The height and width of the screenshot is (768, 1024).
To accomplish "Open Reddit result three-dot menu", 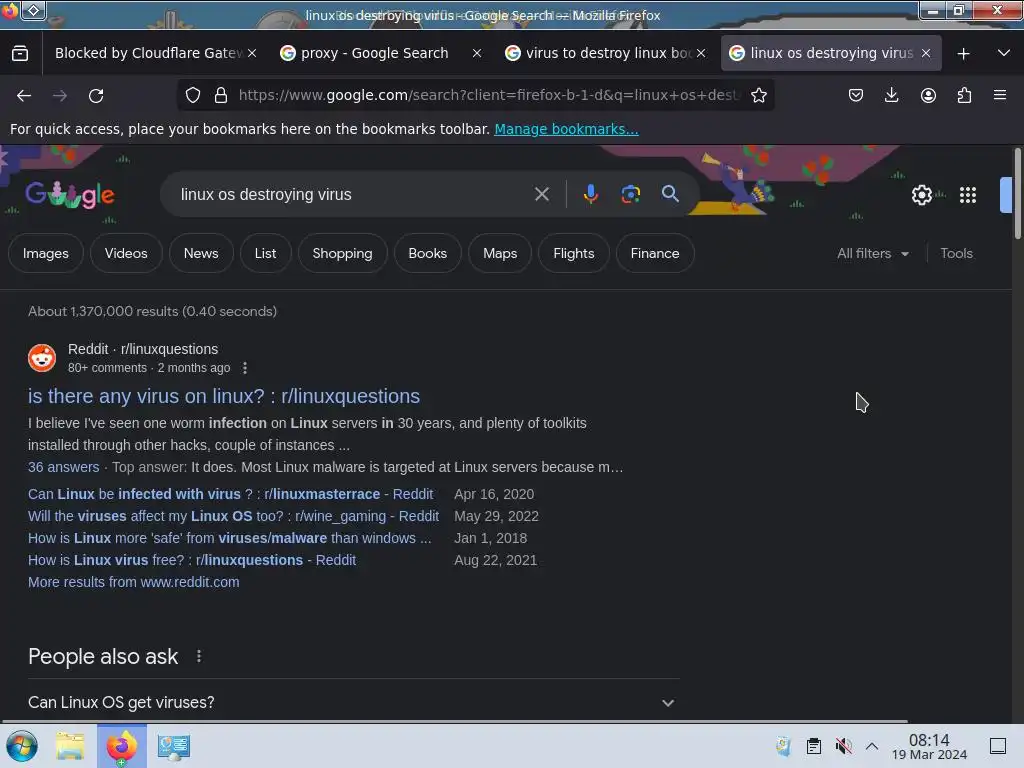I will click(245, 368).
